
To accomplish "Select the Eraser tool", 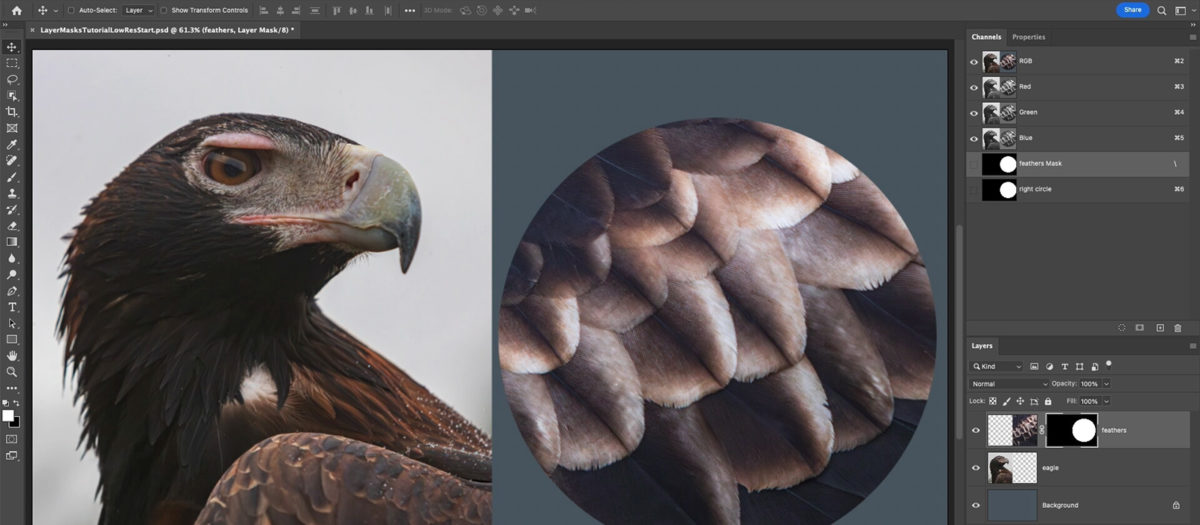I will 12,225.
